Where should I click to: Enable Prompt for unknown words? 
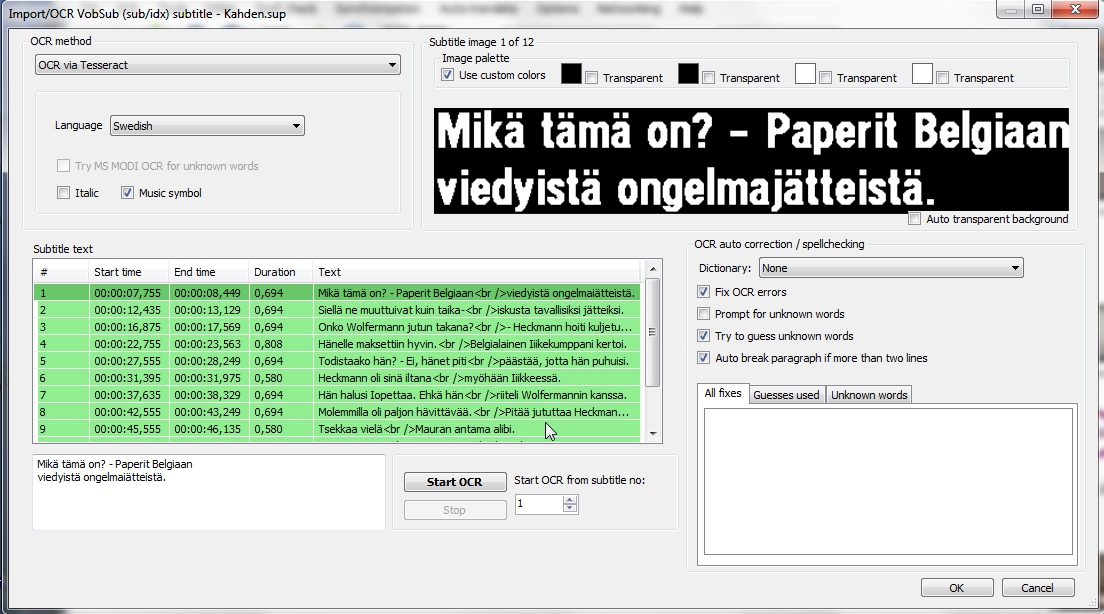703,313
